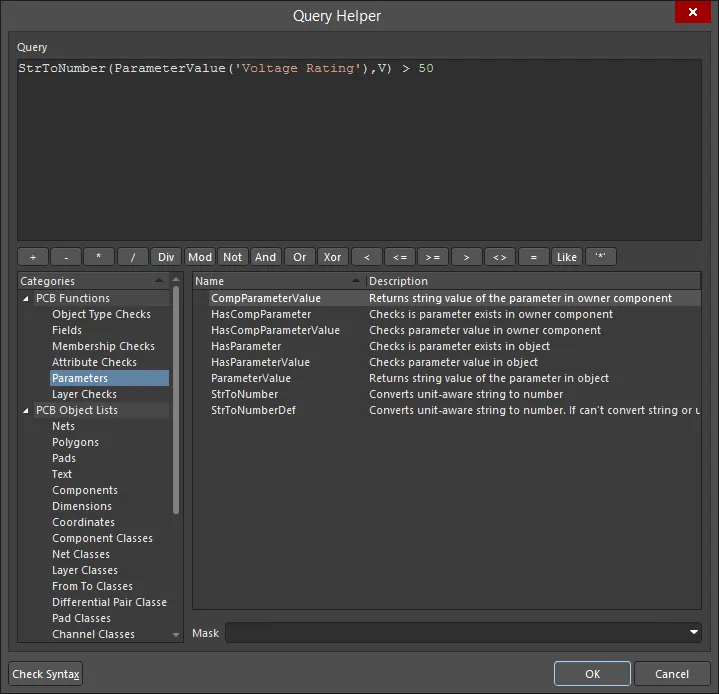
Task: Choose the Net Classes category
Action: pos(81,554)
